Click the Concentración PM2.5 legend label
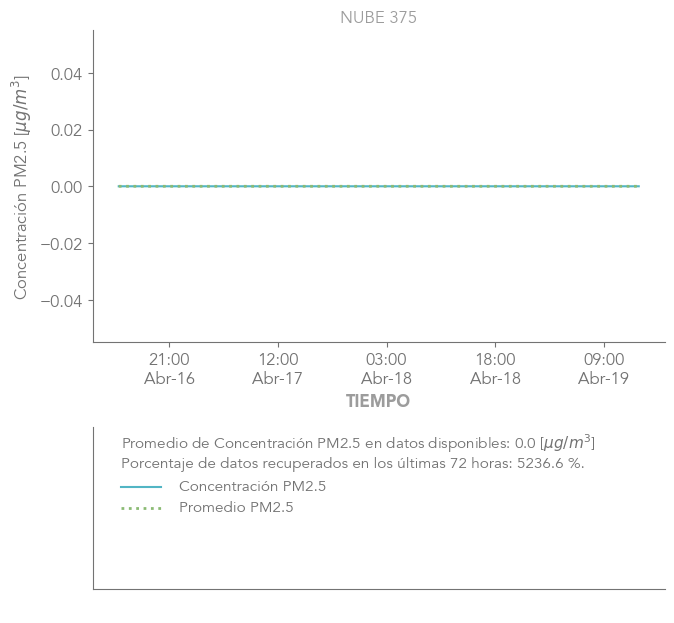 [252, 487]
